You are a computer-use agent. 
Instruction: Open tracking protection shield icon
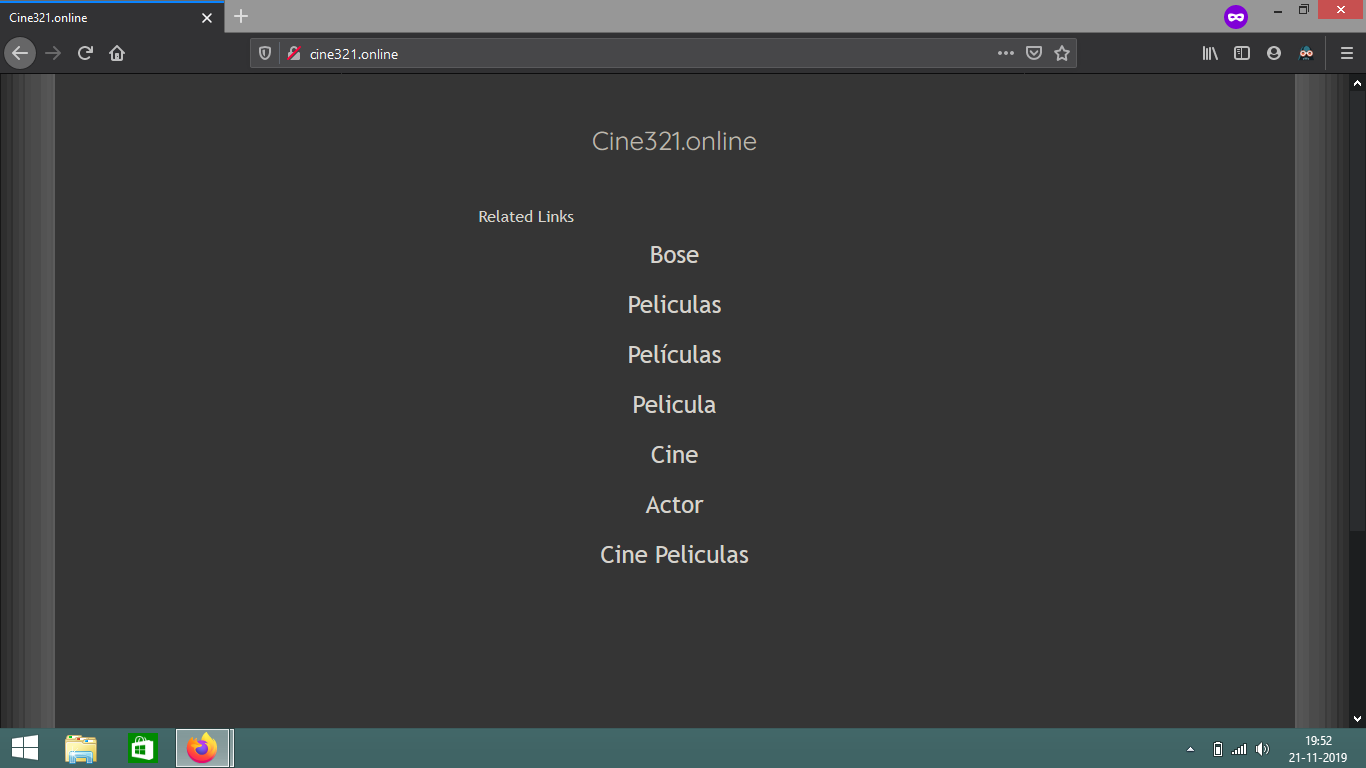click(x=265, y=53)
